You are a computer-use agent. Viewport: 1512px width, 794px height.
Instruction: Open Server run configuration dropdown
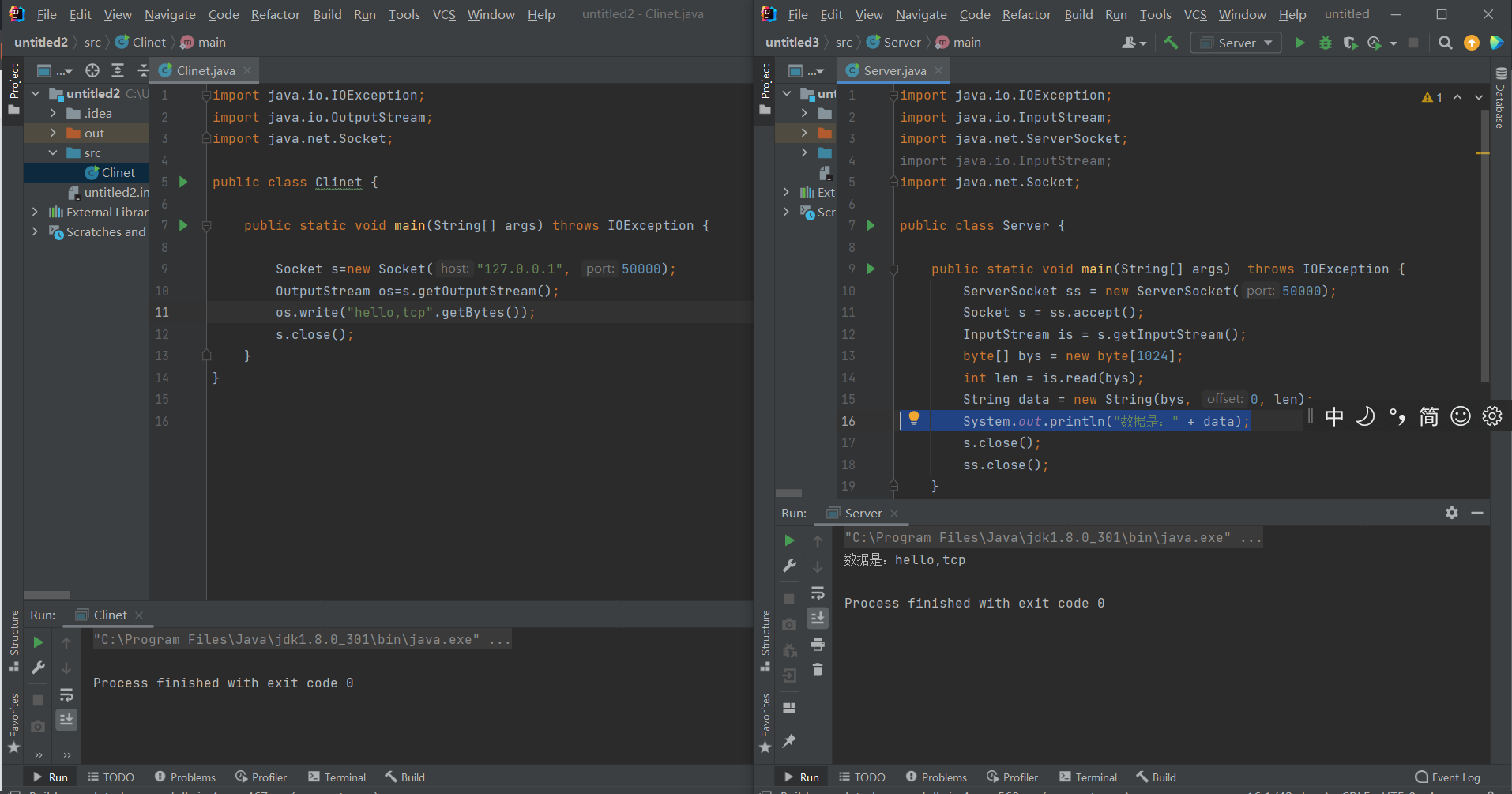pos(1236,43)
